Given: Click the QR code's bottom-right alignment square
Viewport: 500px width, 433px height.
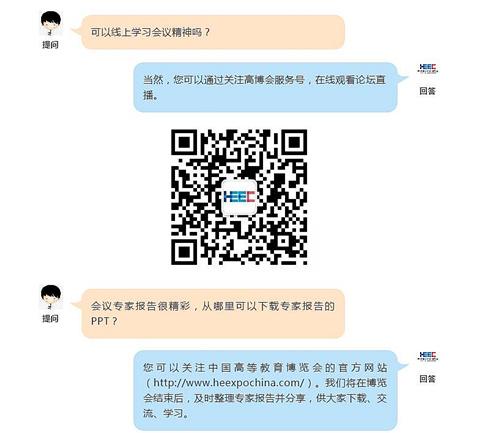Looking at the screenshot, I should click(283, 241).
